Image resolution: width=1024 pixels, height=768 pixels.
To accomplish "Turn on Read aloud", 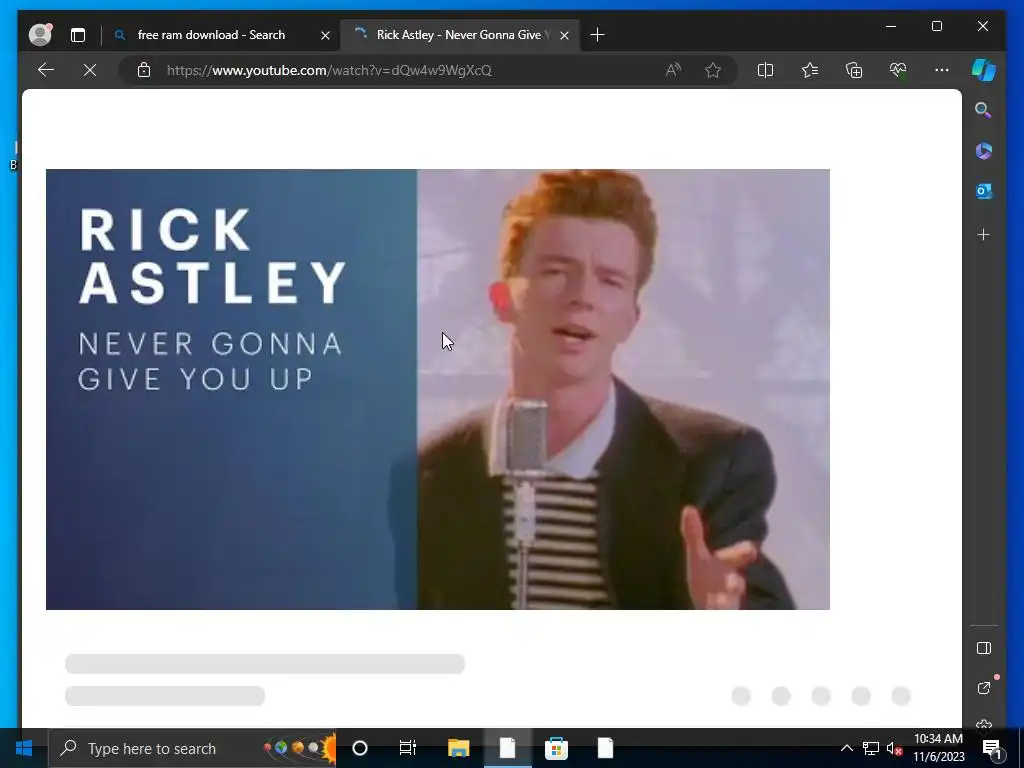I will (673, 70).
